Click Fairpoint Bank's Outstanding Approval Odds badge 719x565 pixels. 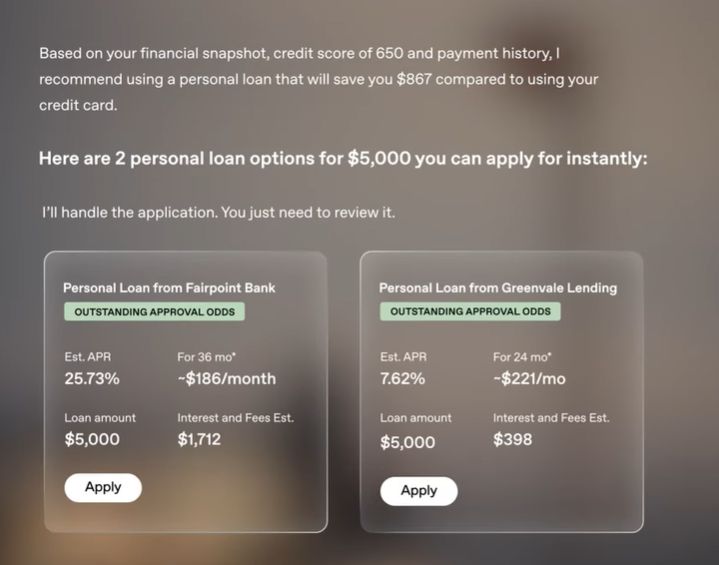tap(154, 312)
